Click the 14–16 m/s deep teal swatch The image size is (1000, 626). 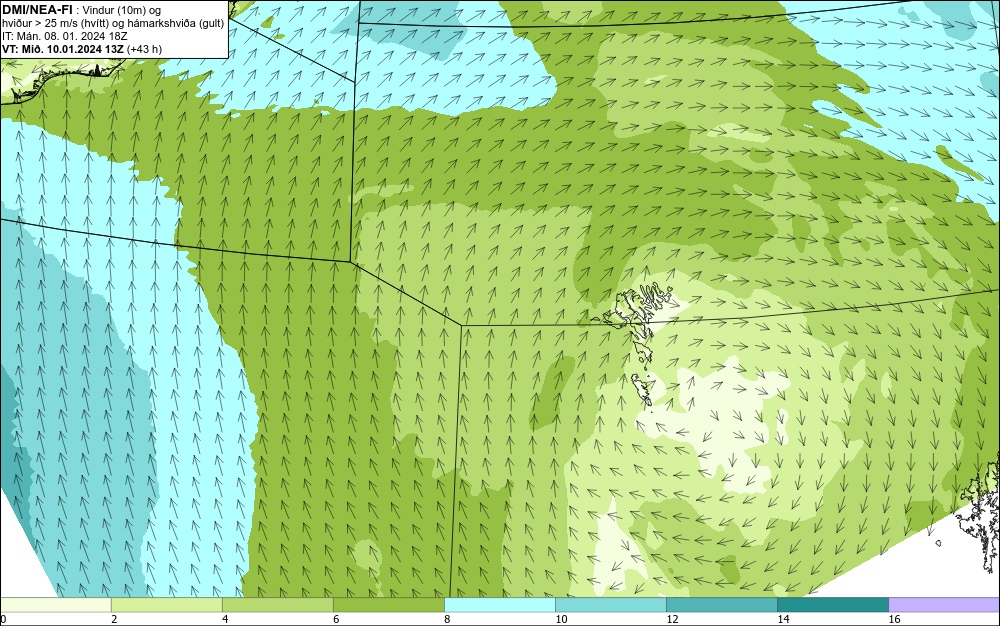(832, 605)
